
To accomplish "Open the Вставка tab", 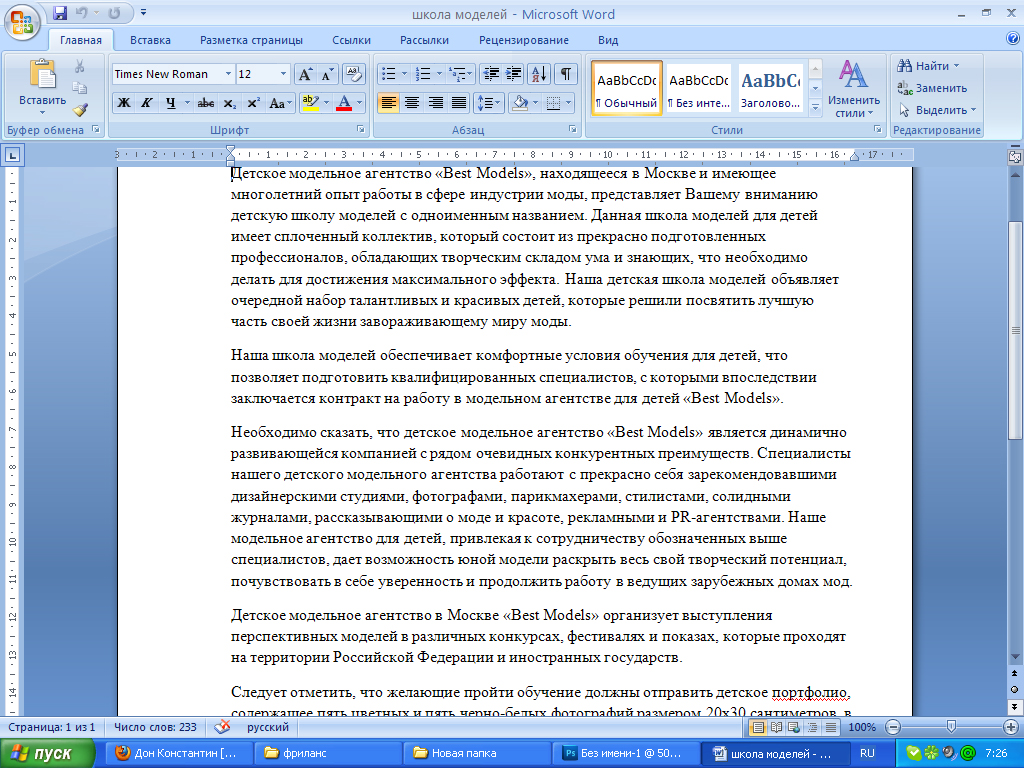I will tap(150, 40).
